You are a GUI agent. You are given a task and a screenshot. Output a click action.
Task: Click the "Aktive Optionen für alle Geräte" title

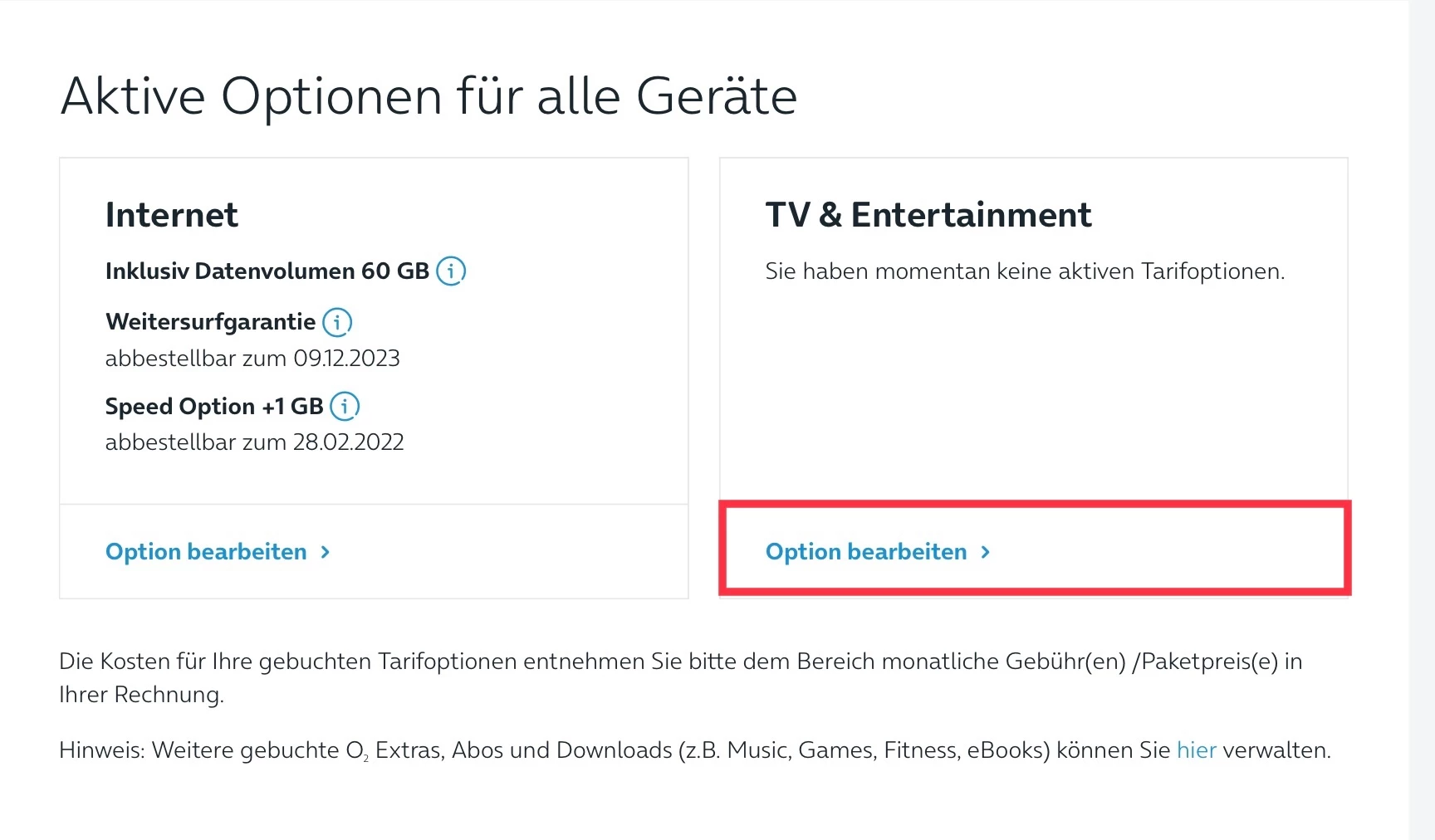(x=429, y=96)
